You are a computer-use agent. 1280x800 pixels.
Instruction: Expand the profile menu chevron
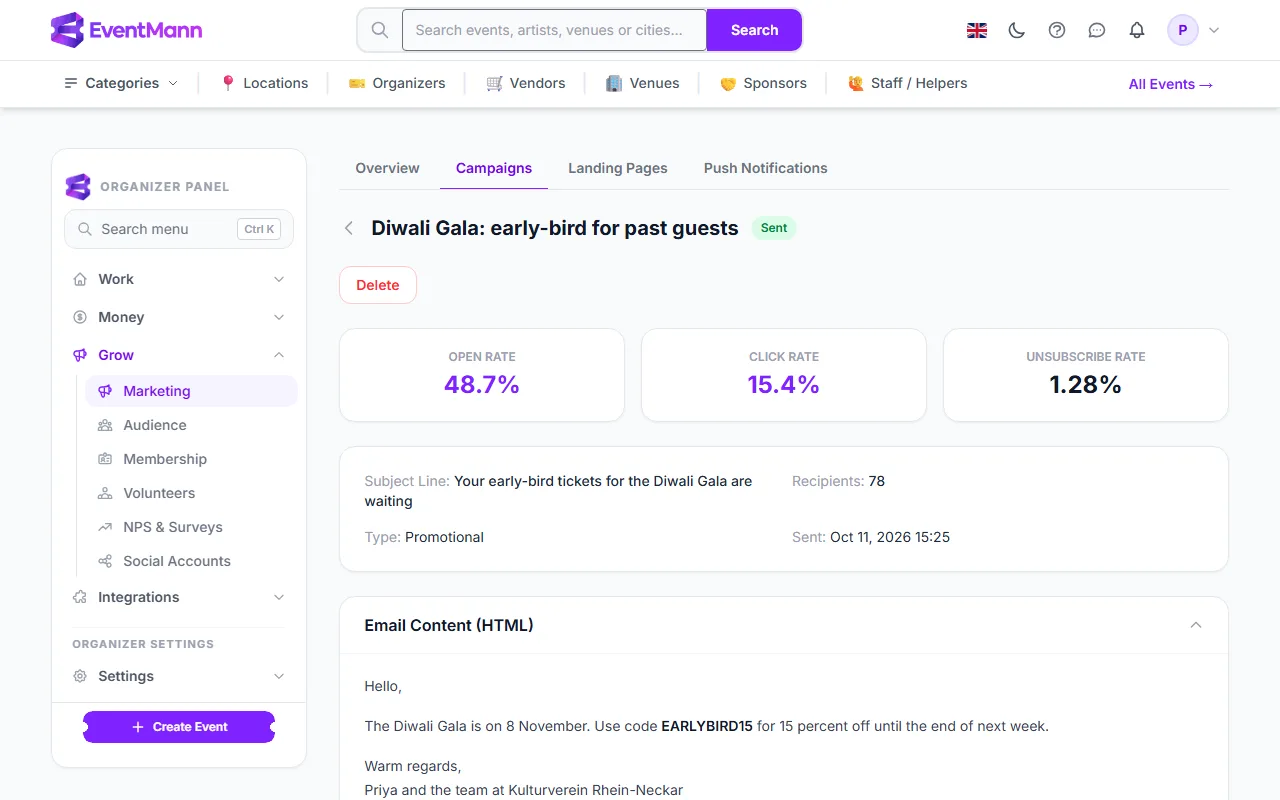[x=1214, y=30]
